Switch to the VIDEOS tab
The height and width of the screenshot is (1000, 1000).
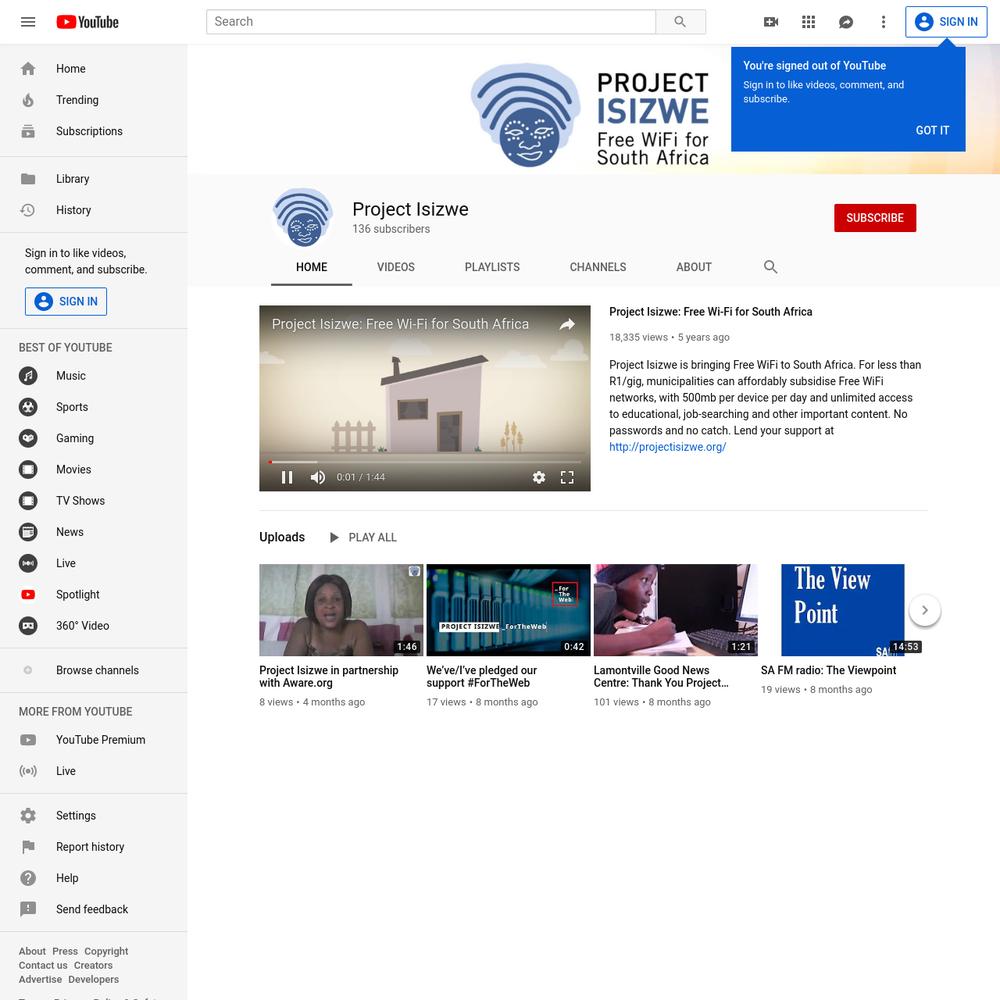point(395,268)
